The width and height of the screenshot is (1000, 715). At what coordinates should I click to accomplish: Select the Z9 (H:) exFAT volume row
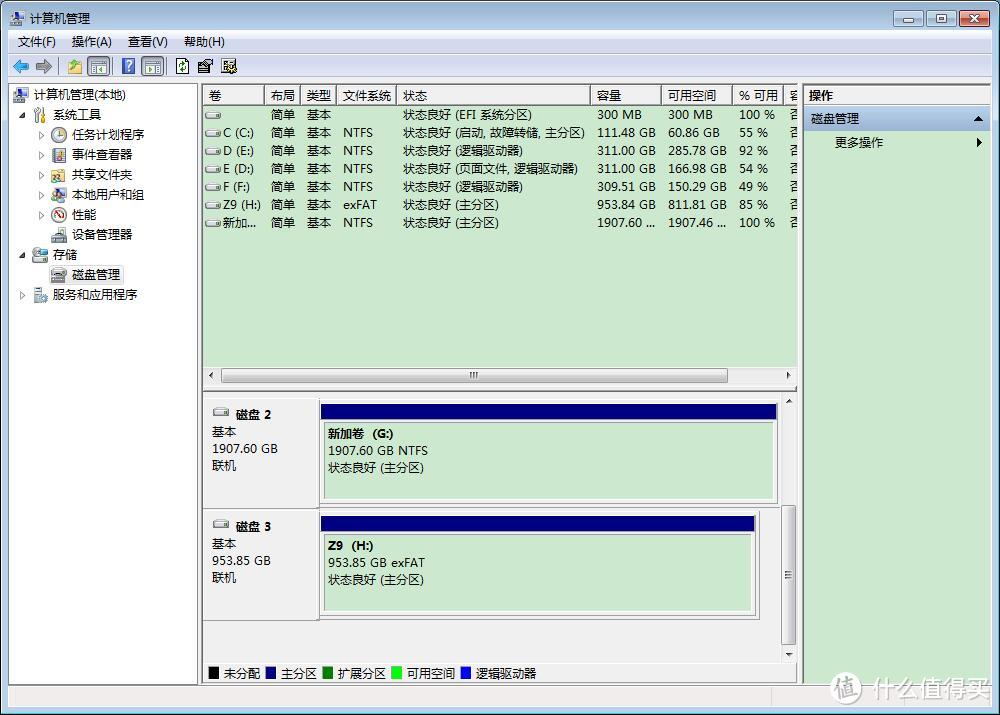click(500, 205)
